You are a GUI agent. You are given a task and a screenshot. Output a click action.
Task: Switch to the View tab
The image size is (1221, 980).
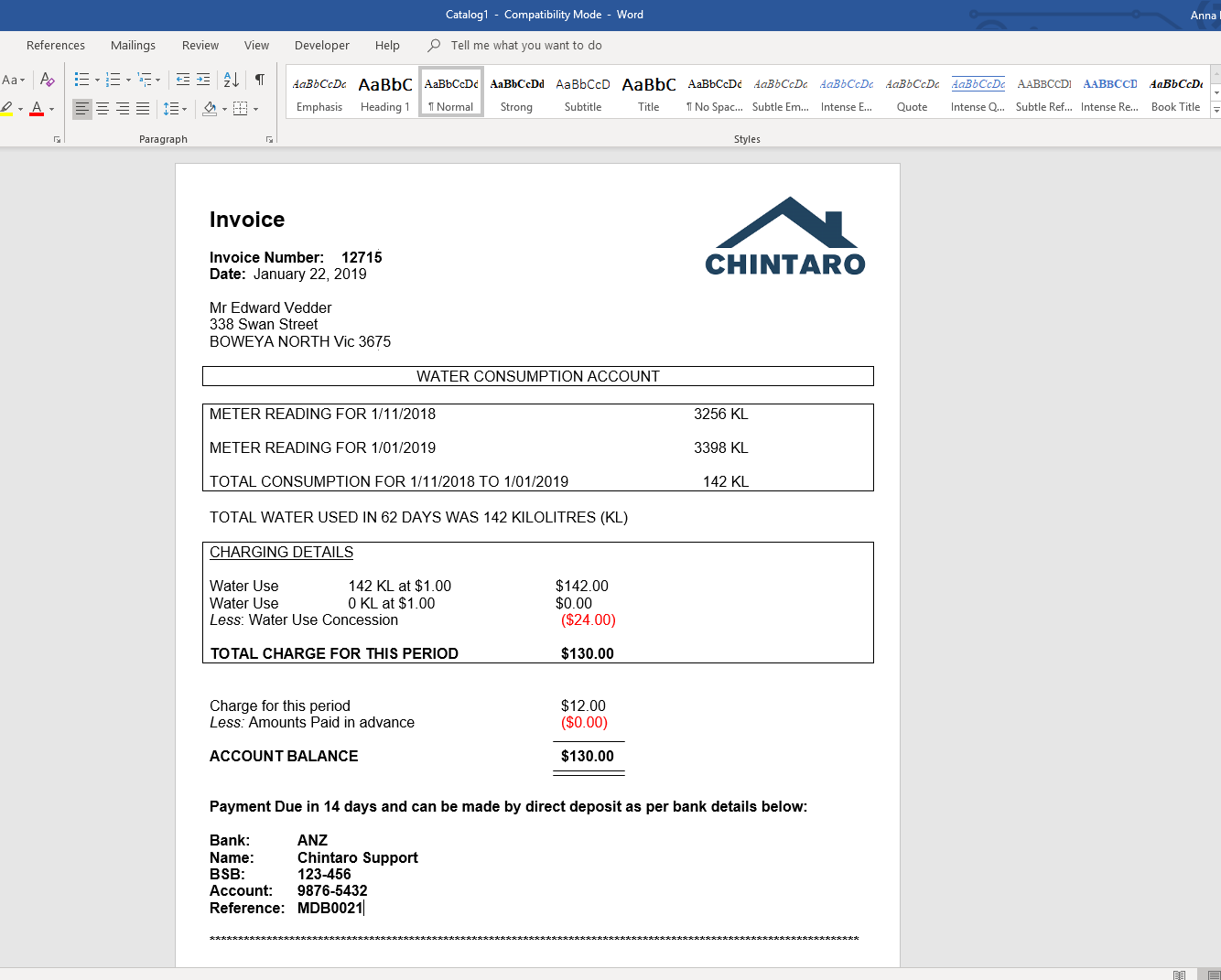coord(256,45)
